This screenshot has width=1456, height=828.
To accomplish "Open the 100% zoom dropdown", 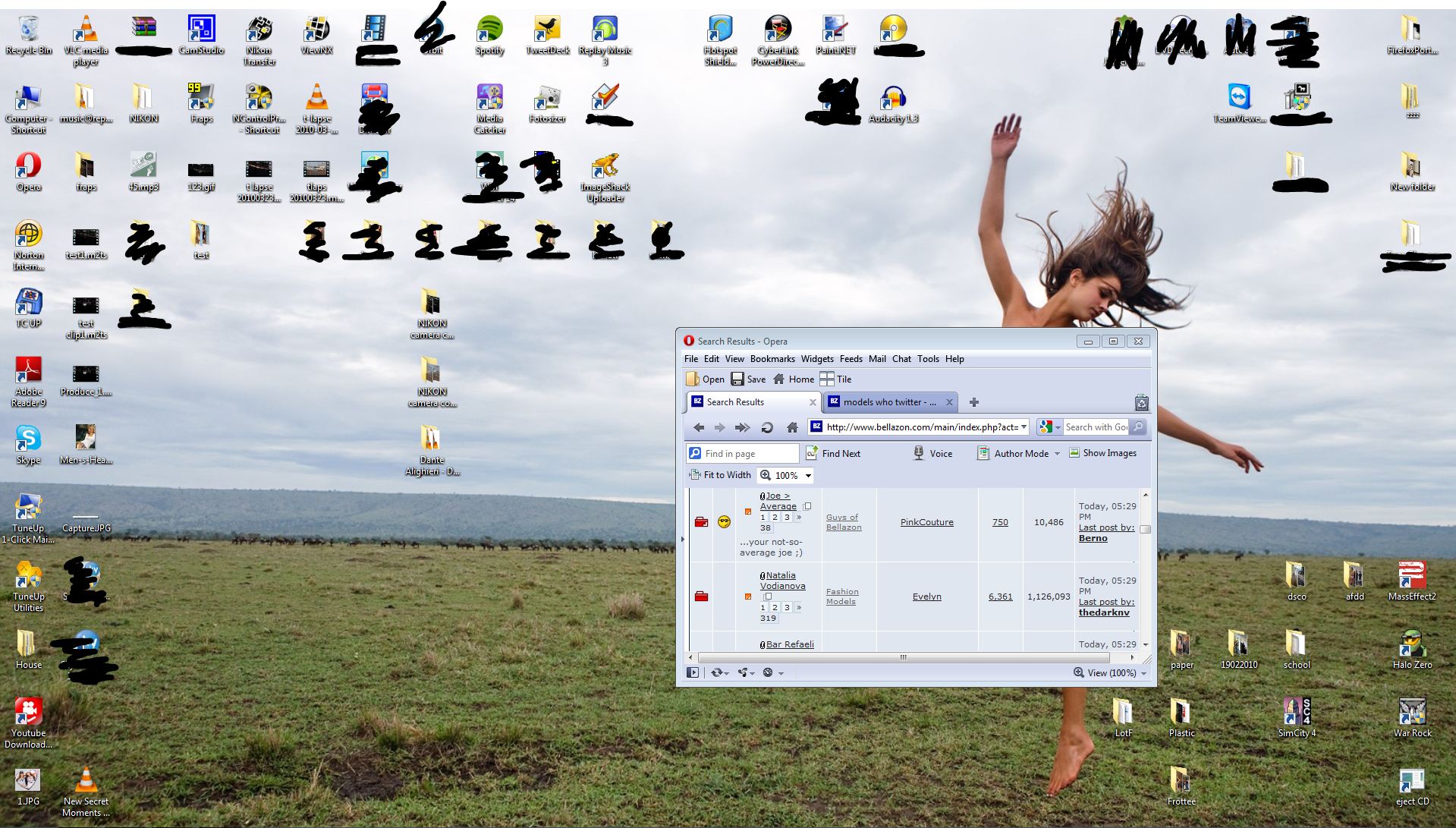I will coord(808,476).
